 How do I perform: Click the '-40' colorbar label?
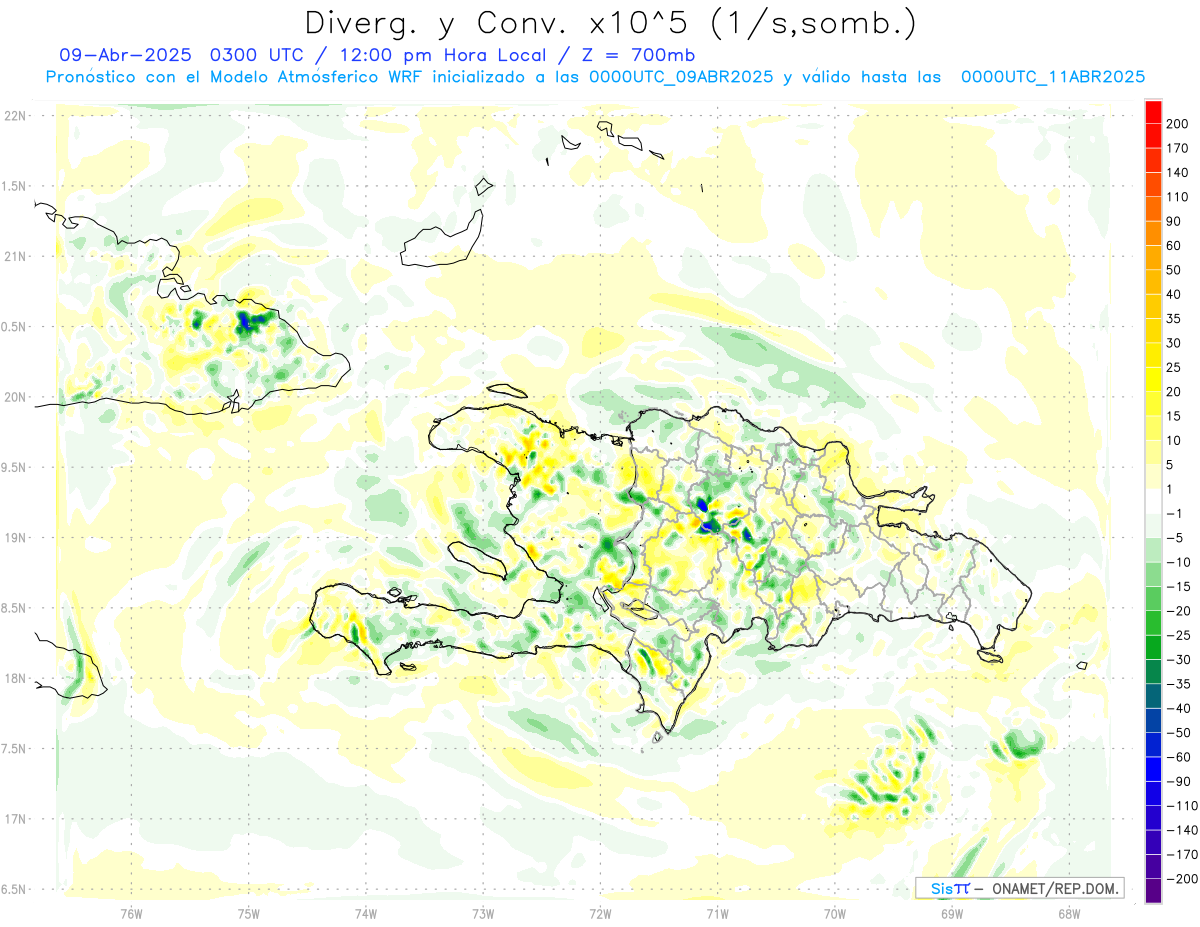tap(1179, 708)
